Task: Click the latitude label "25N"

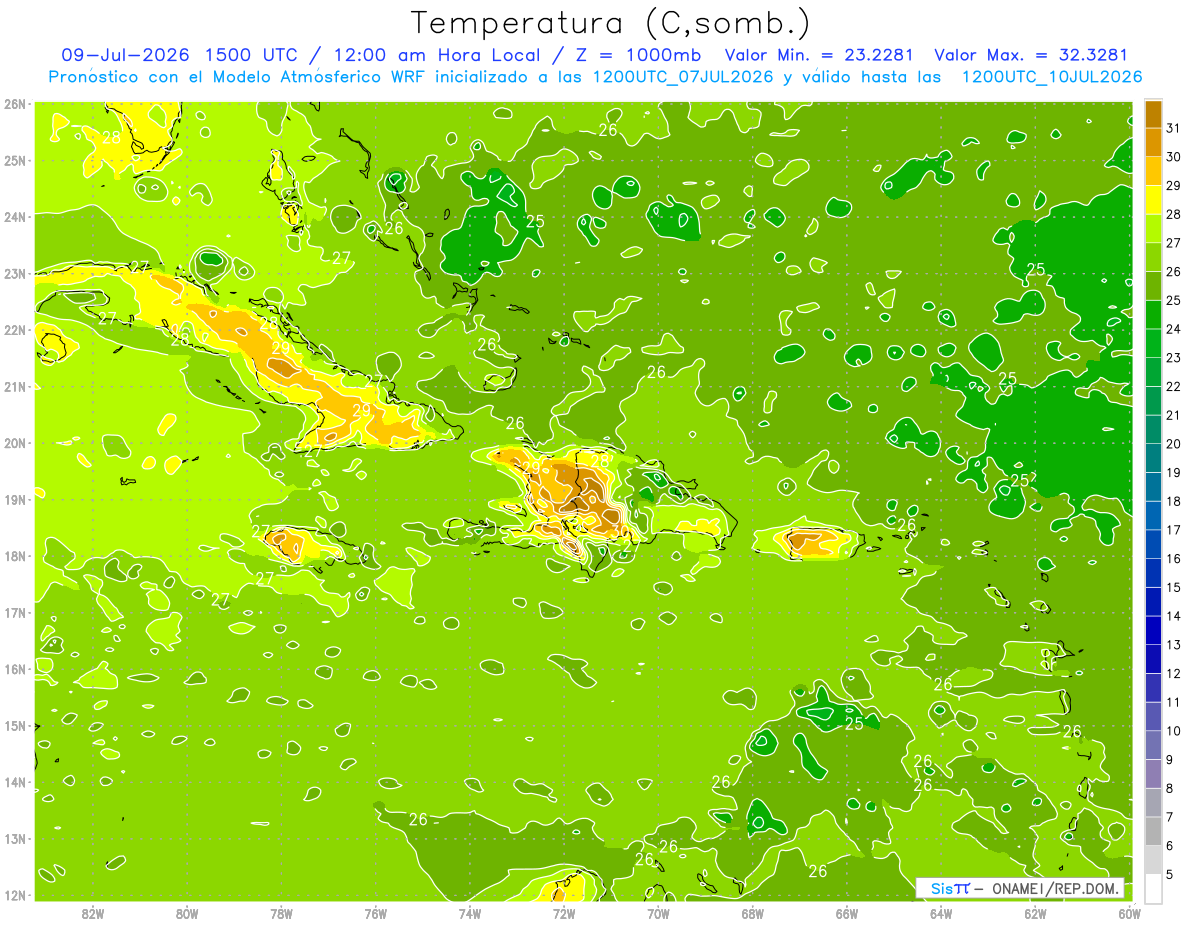Action: [x=15, y=160]
